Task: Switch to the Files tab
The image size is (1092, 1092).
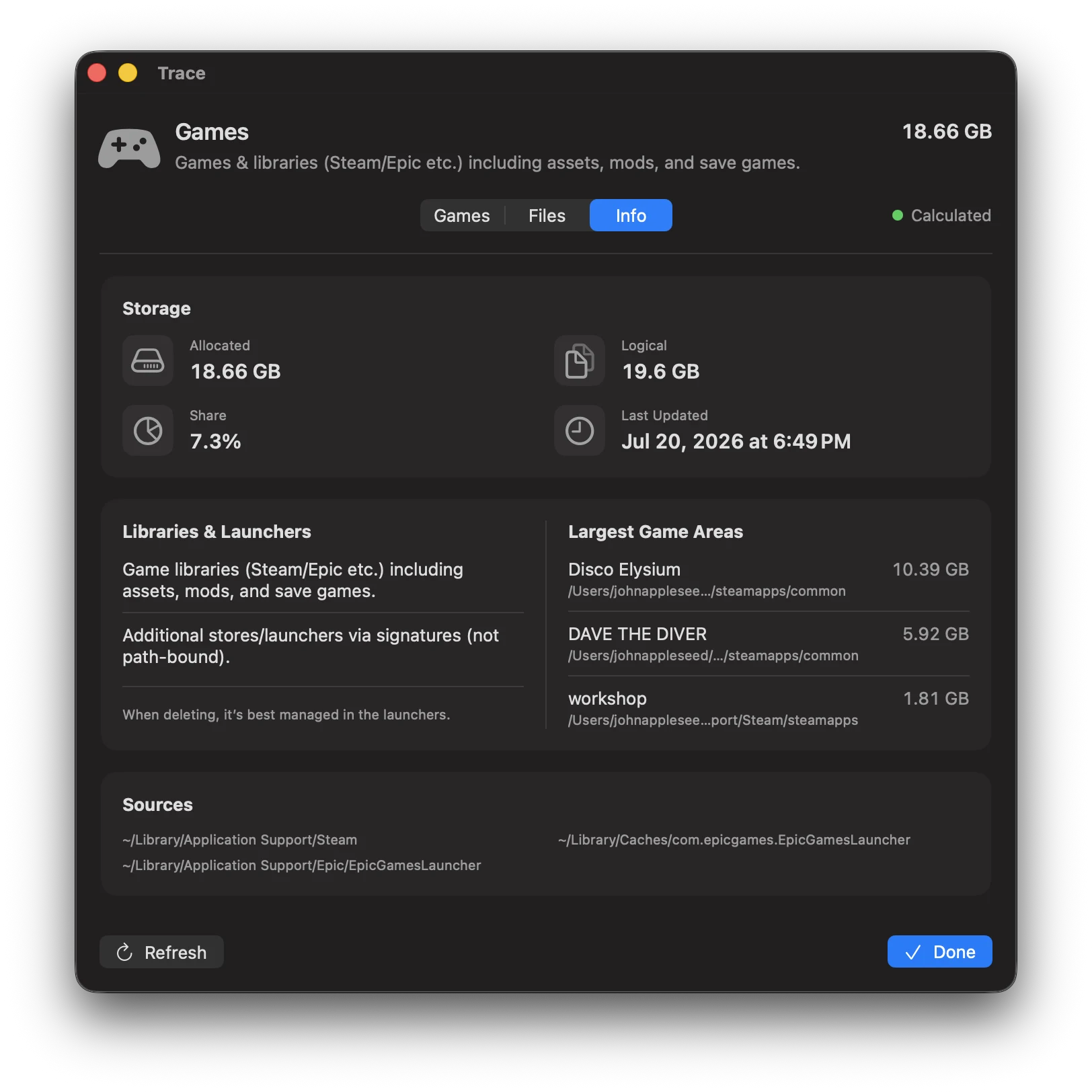Action: (547, 215)
